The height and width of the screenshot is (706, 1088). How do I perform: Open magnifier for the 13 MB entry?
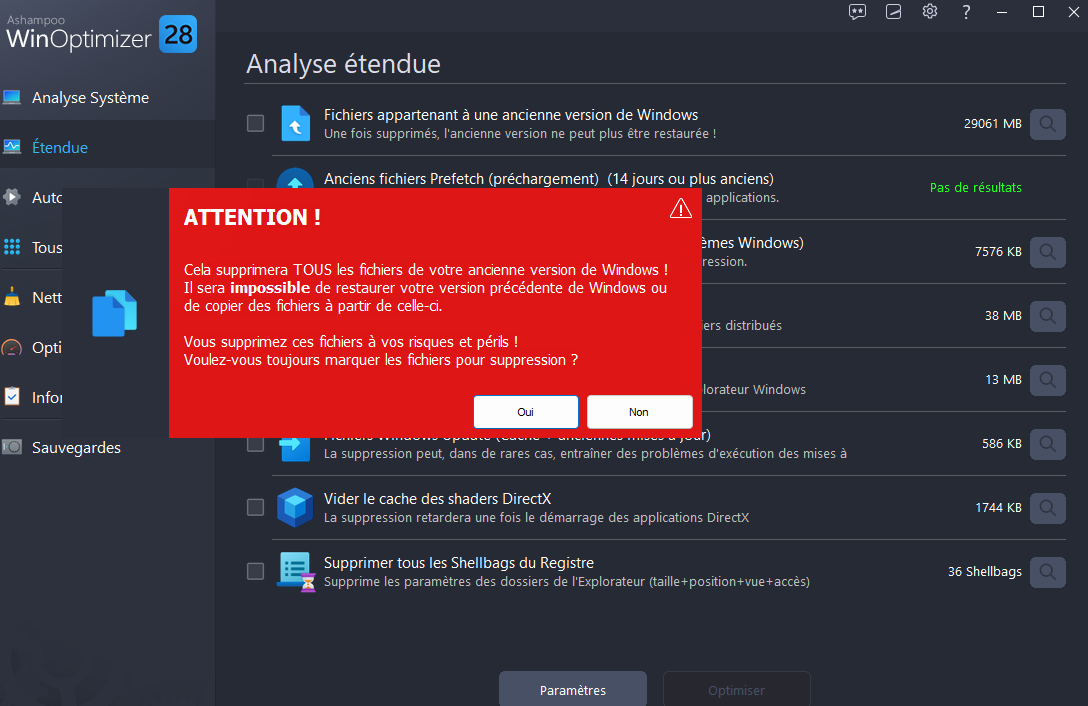tap(1048, 380)
